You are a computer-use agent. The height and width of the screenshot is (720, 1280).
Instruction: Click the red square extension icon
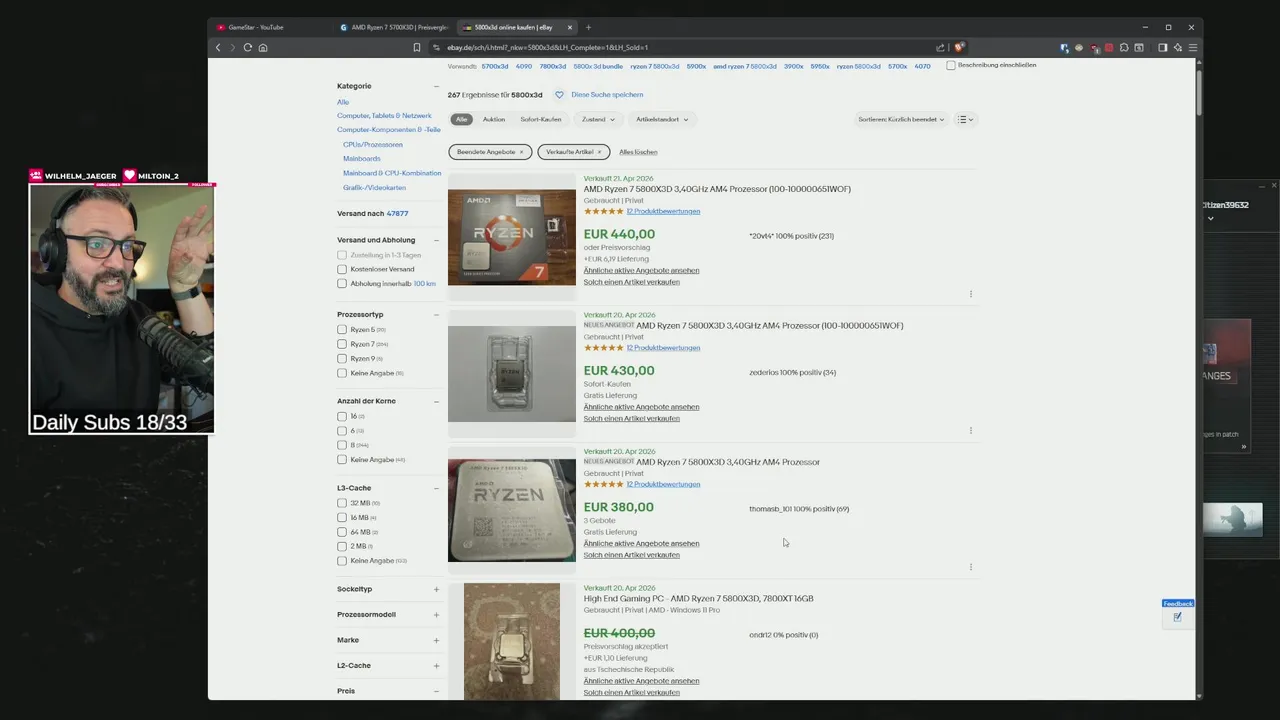click(x=1108, y=47)
